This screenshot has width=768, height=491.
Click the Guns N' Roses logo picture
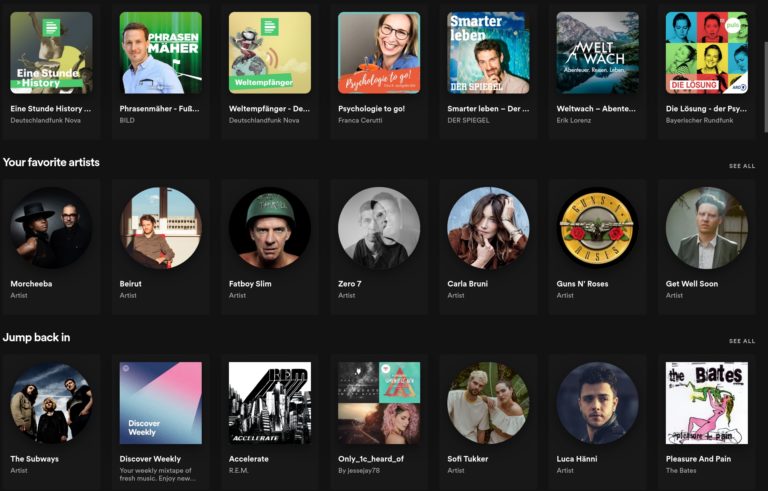598,228
